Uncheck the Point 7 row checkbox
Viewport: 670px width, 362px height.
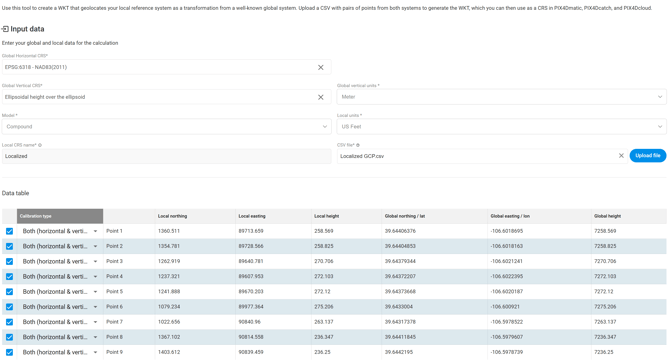[x=9, y=322]
